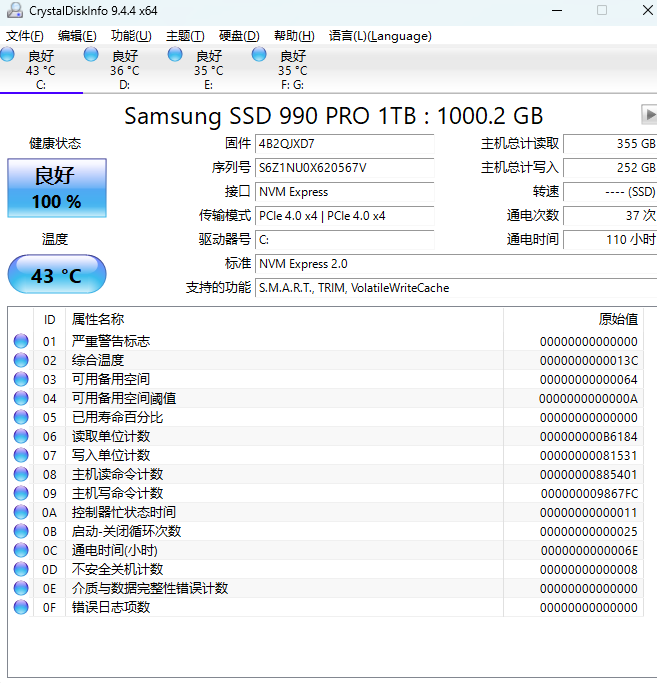This screenshot has height=683, width=657.
Task: Click status orb of row 01 严重警告标志
Action: click(21, 341)
